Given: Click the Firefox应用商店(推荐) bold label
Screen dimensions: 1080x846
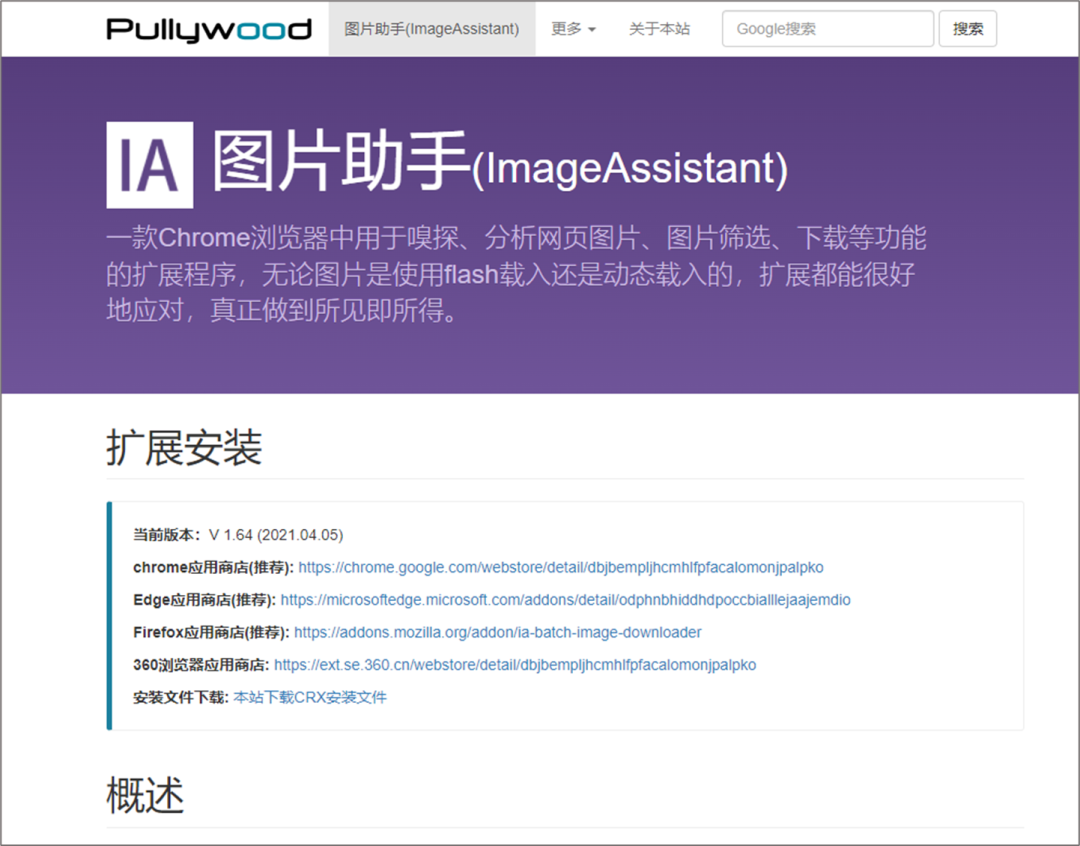Looking at the screenshot, I should coord(211,632).
